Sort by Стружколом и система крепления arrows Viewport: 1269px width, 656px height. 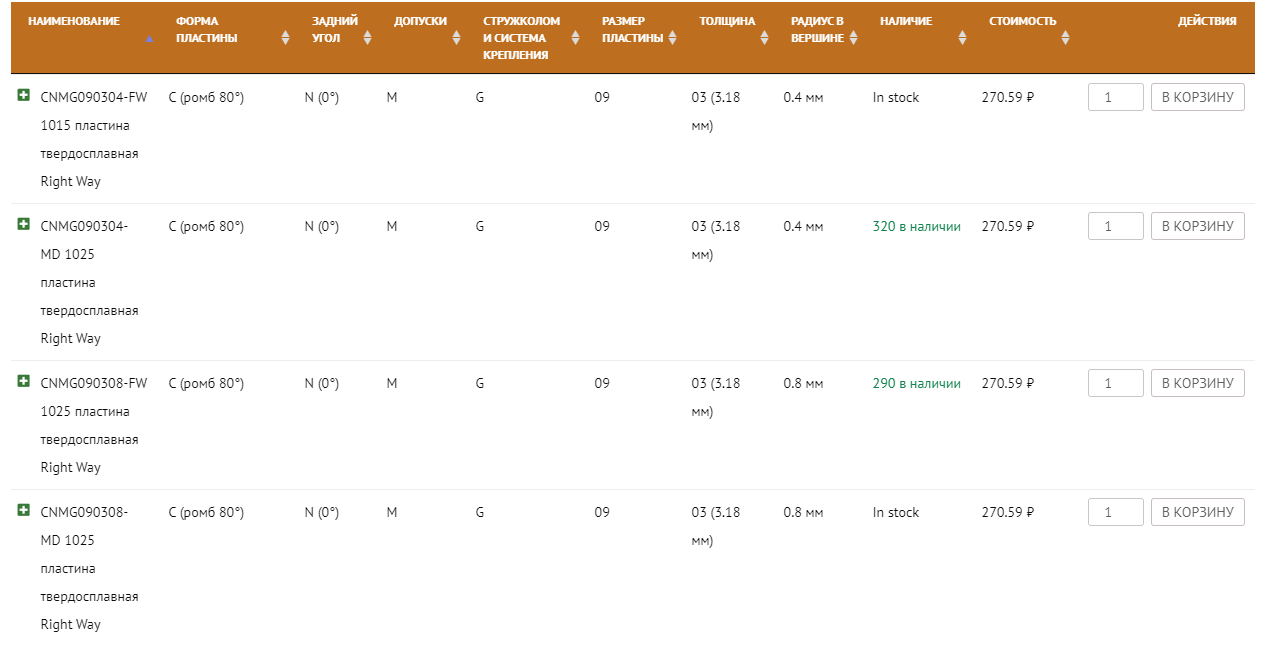coord(575,38)
